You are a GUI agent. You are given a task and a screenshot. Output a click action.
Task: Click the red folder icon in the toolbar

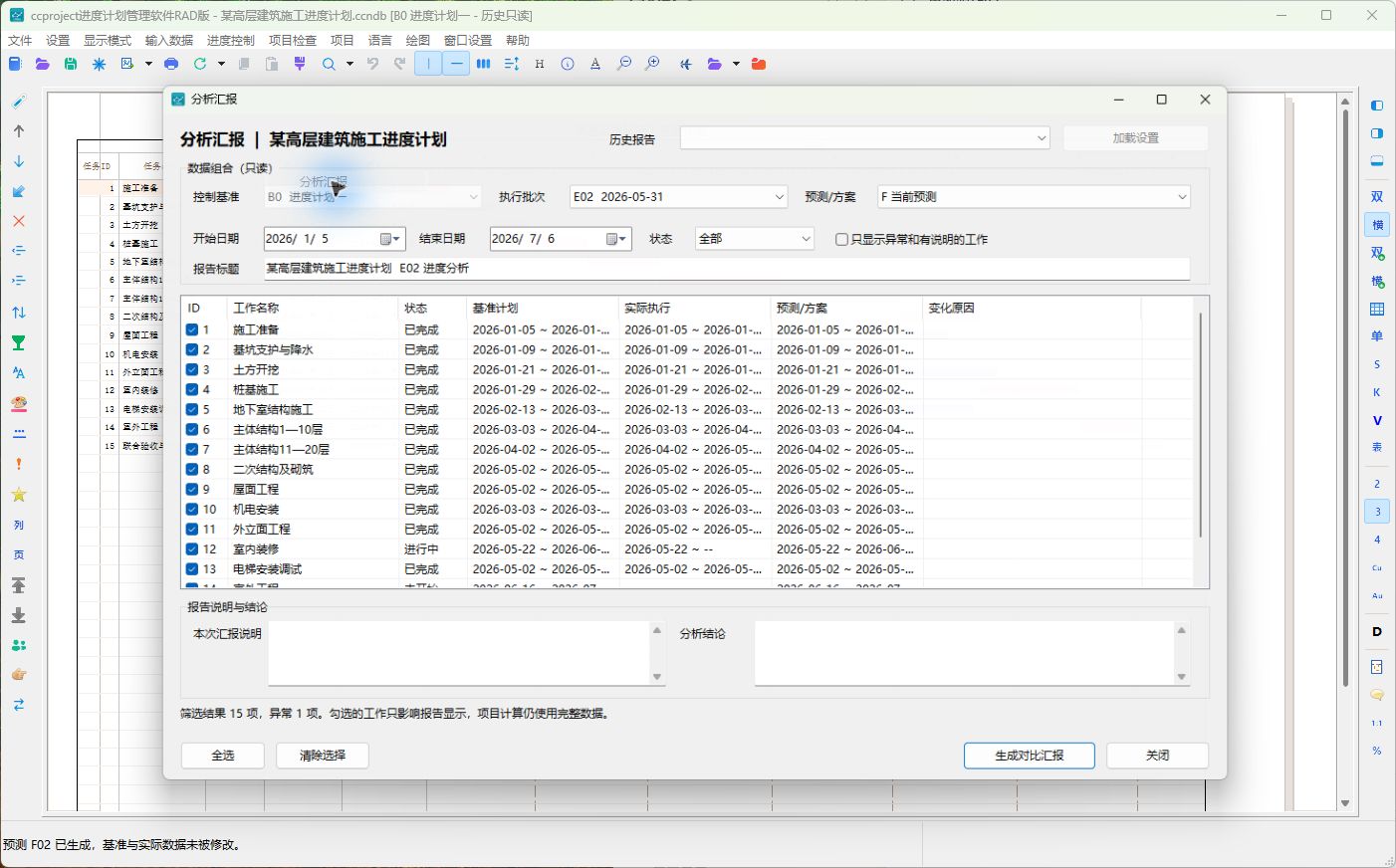759,64
